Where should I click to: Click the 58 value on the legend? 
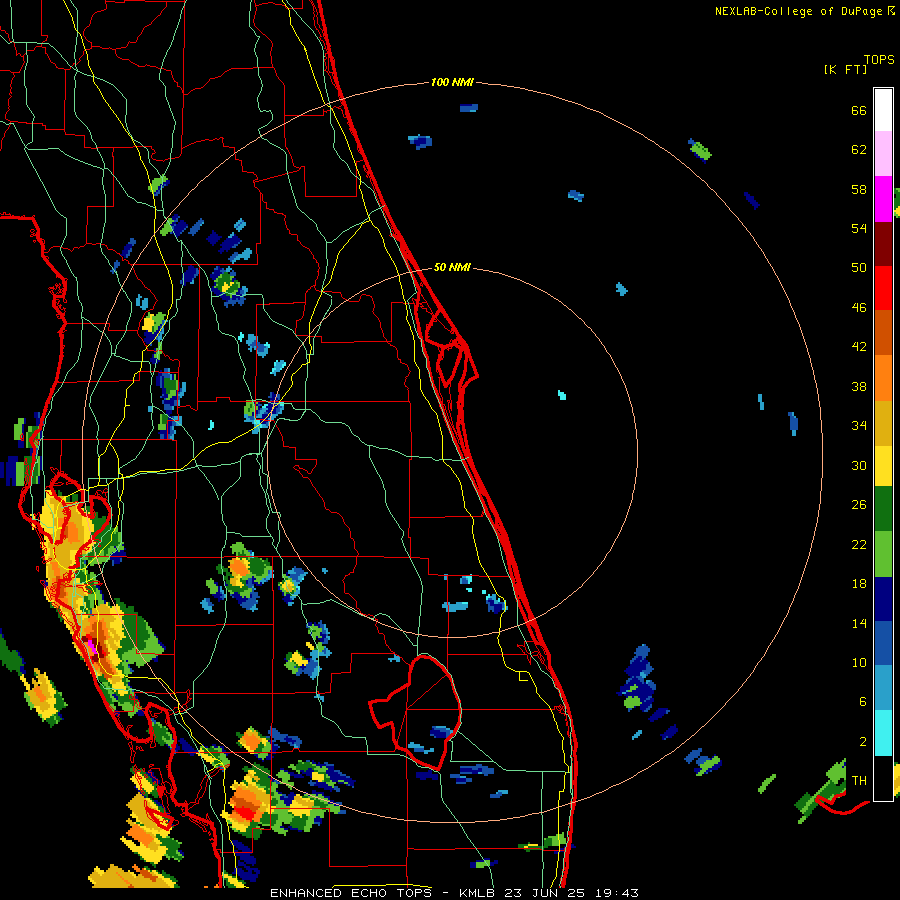click(x=859, y=189)
